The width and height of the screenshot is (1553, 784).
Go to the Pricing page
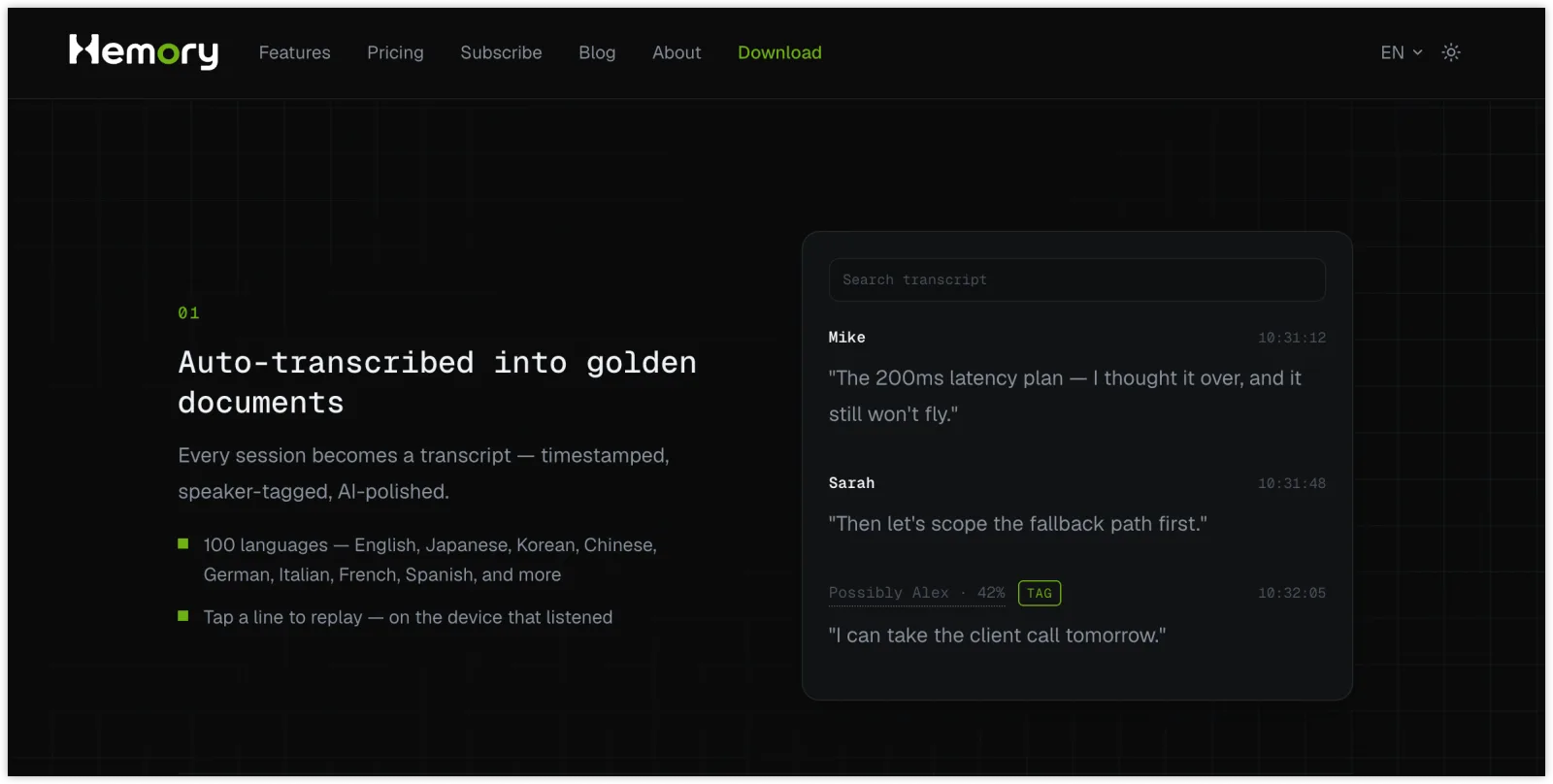pos(395,52)
